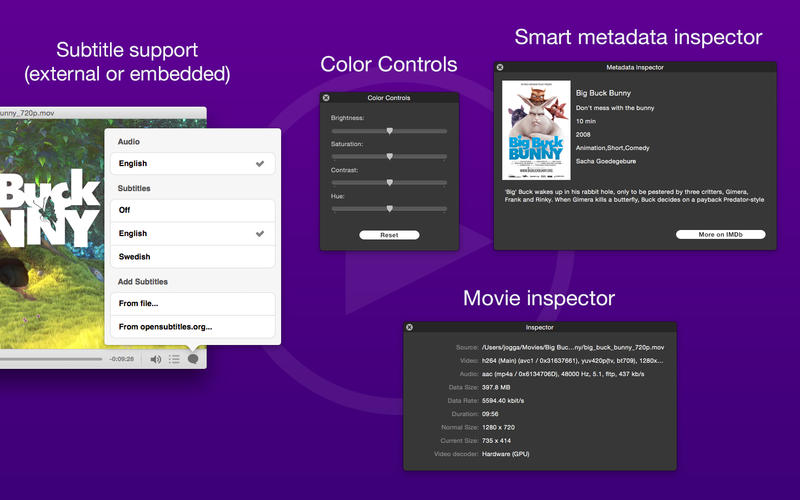Screen dimensions: 800x500
Task: Click the Data Rate 5594.40 kbit/s value
Action: (503, 400)
